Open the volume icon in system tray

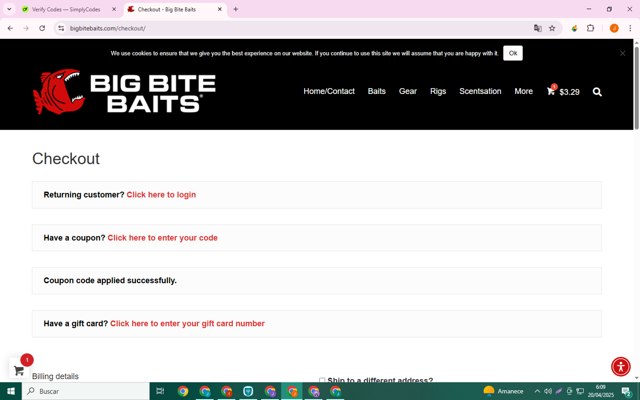(x=548, y=391)
